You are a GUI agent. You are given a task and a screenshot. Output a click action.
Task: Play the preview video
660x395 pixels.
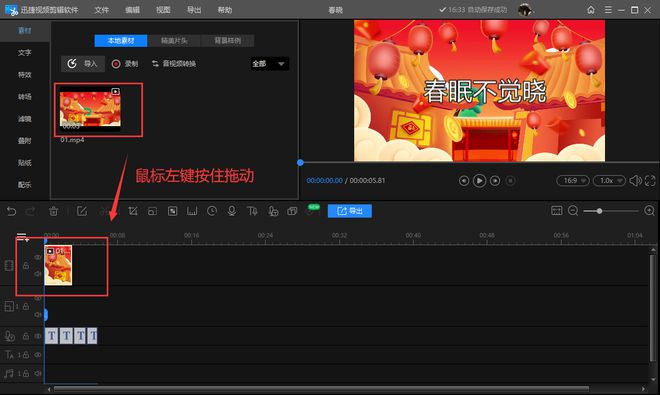coord(479,181)
